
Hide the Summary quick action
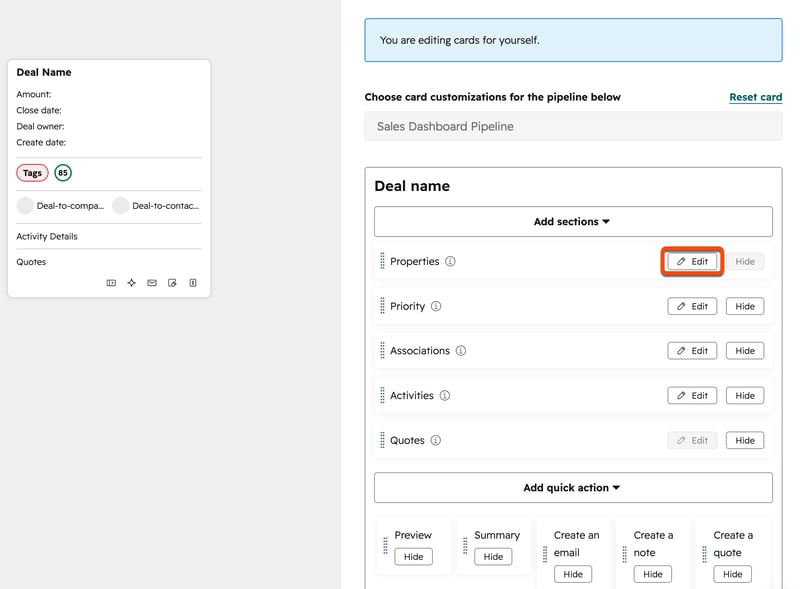point(493,556)
